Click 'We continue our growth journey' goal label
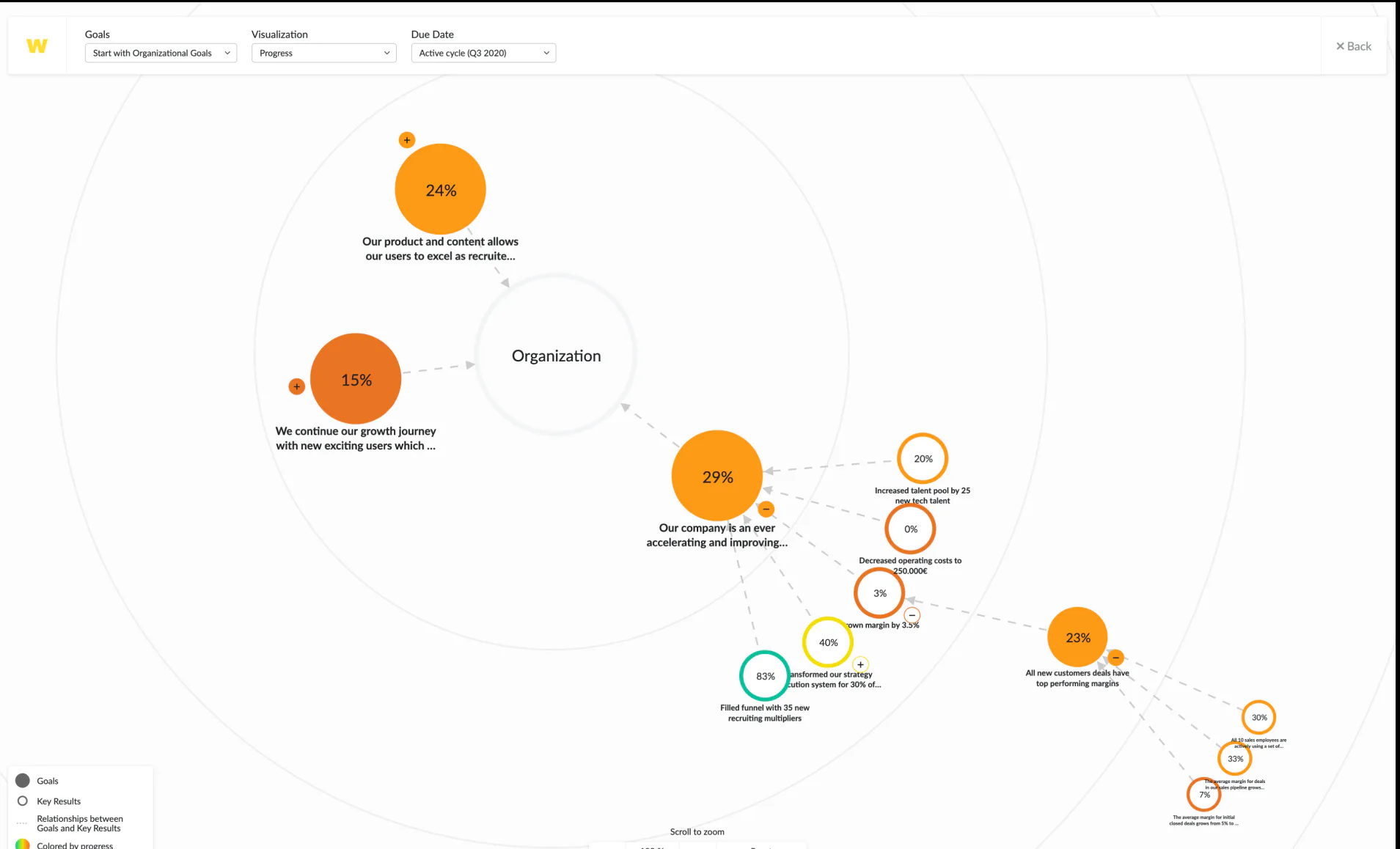The height and width of the screenshot is (849, 1400). coord(356,438)
